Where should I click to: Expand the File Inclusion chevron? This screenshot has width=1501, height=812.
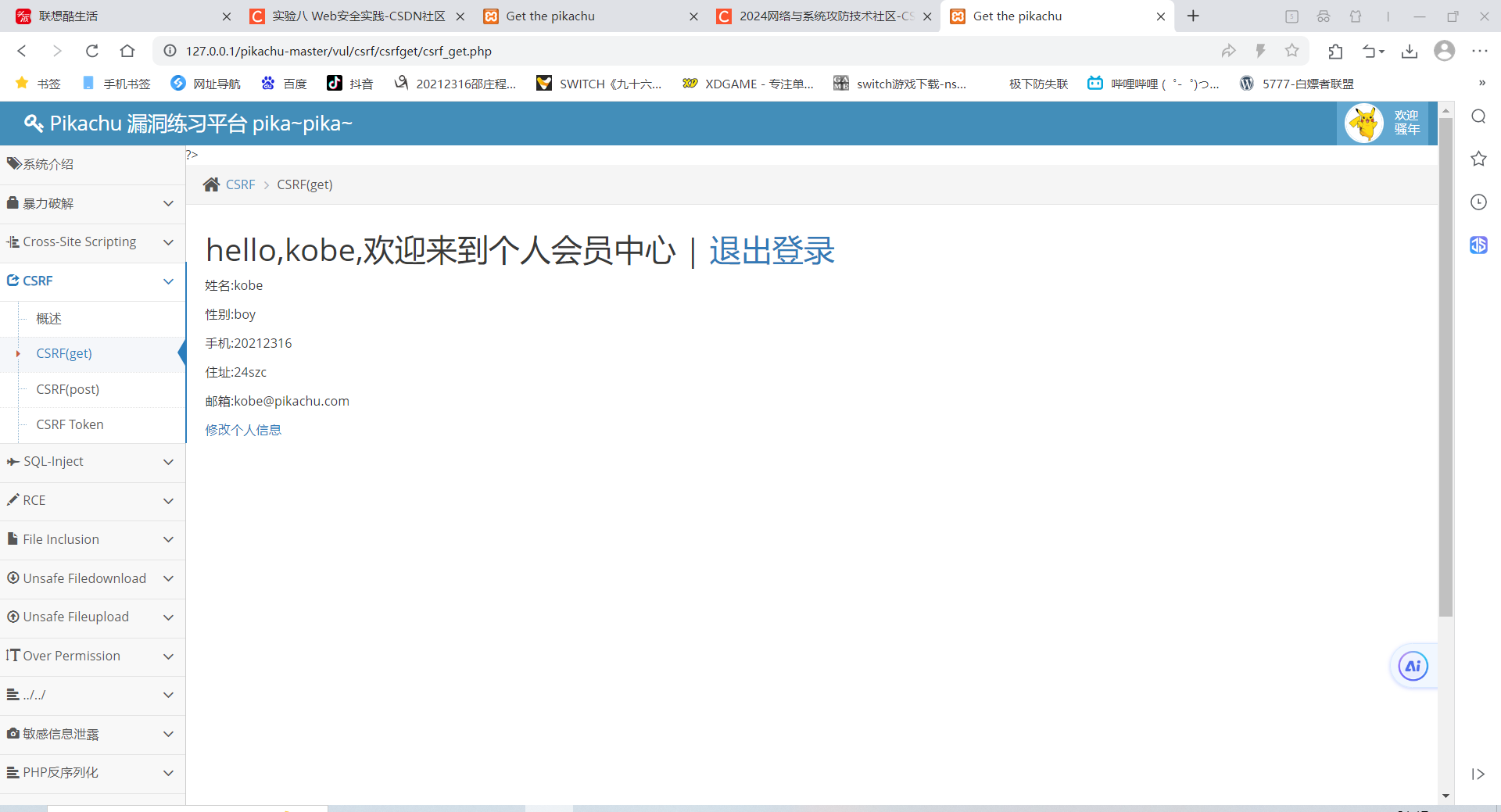168,539
